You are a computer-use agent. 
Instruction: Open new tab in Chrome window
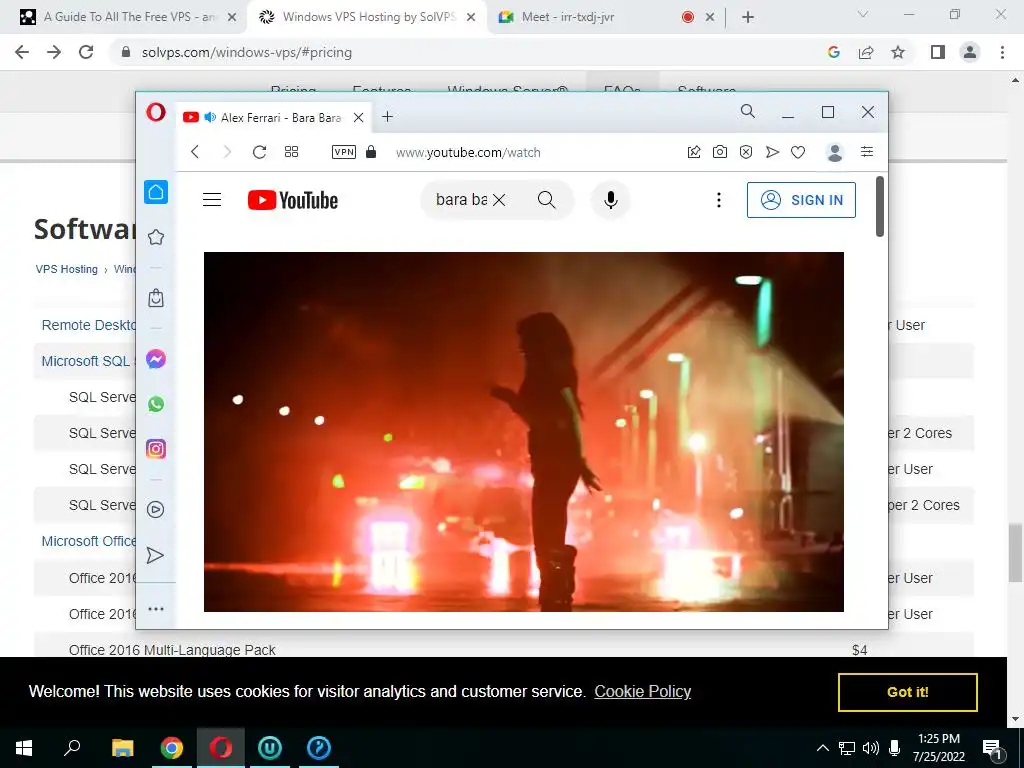[x=748, y=18]
